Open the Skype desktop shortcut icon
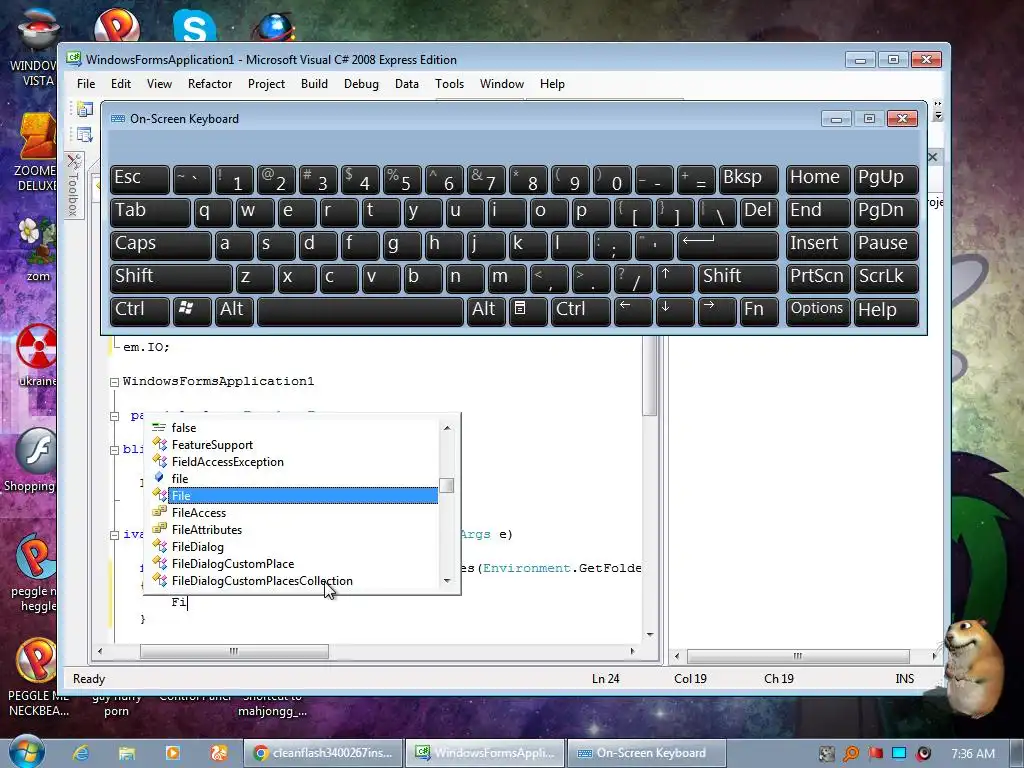1024x768 pixels. (195, 26)
